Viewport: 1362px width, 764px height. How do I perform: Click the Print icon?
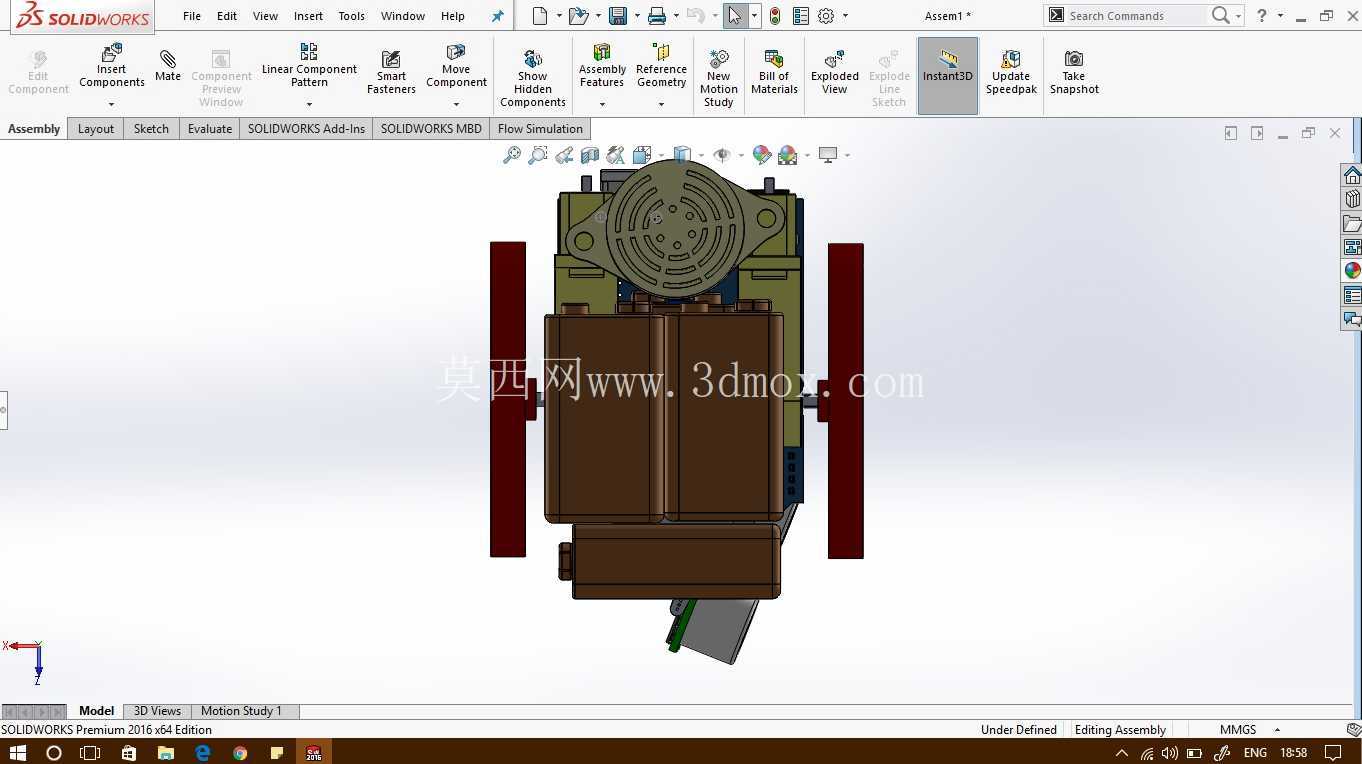click(657, 16)
